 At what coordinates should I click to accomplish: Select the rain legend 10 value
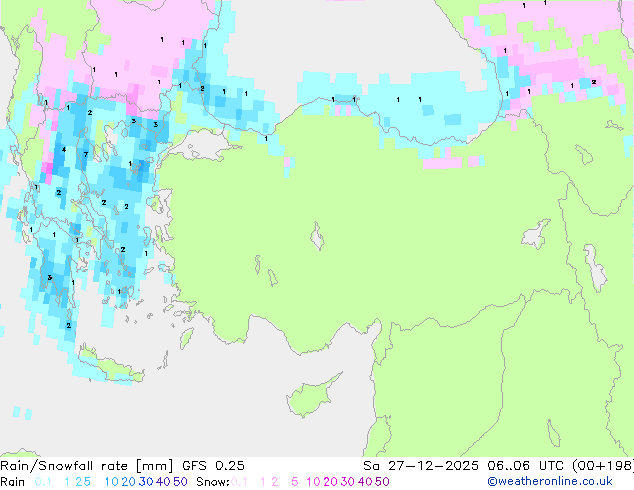coord(112,482)
